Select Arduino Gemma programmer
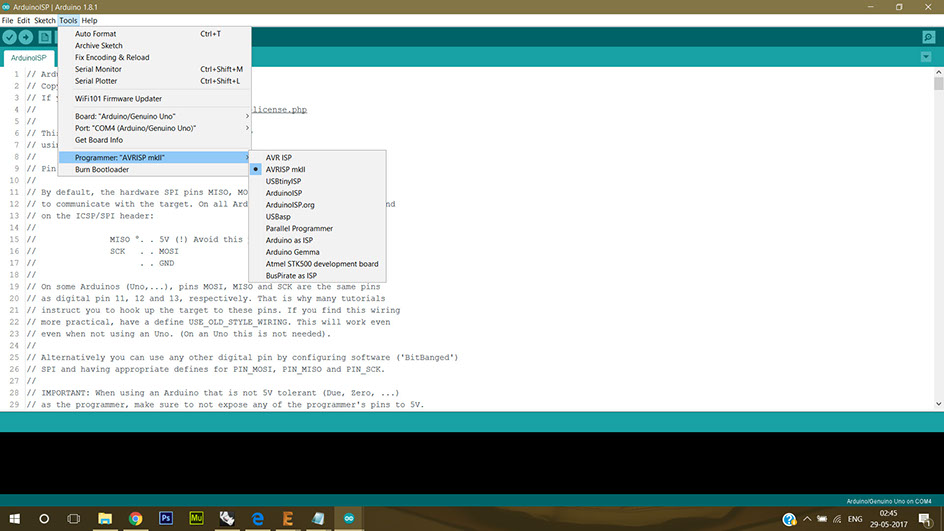 pyautogui.click(x=317, y=252)
